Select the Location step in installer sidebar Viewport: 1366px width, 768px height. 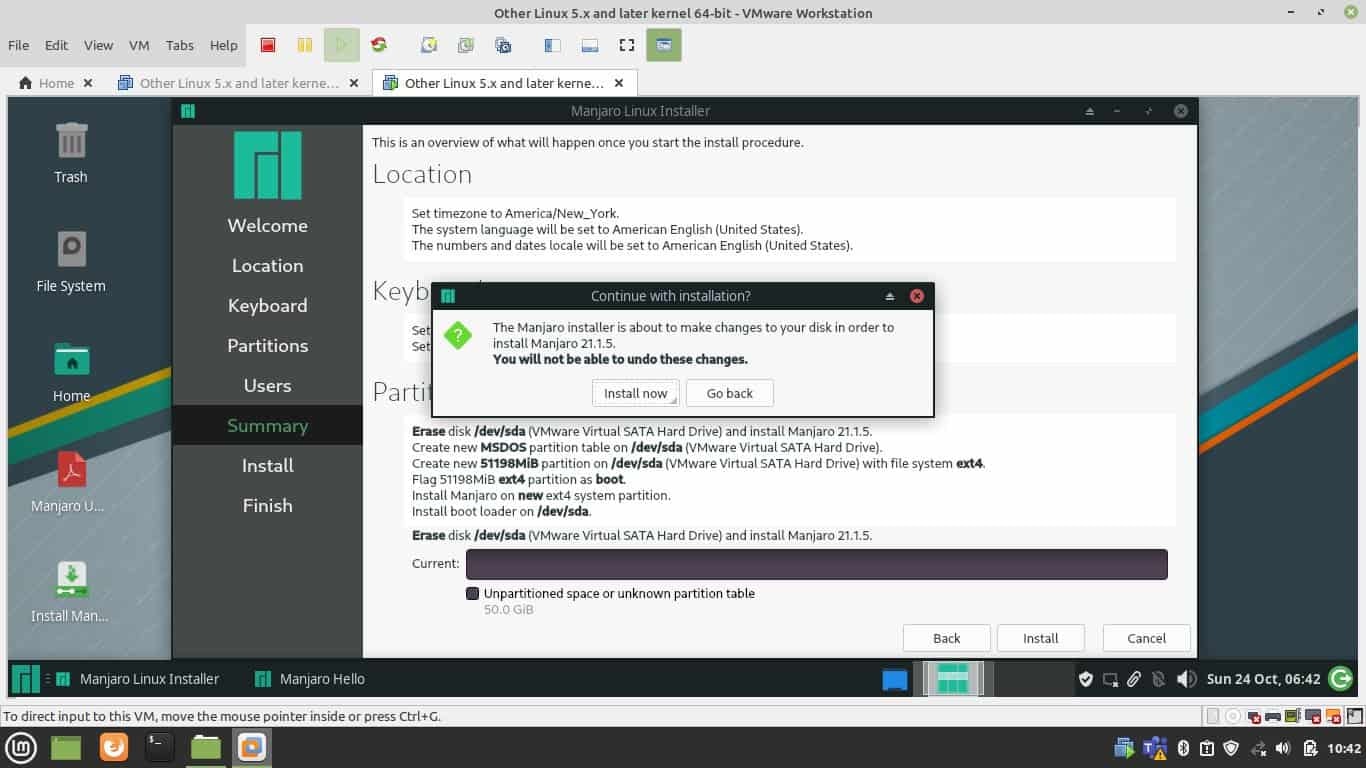coord(268,265)
